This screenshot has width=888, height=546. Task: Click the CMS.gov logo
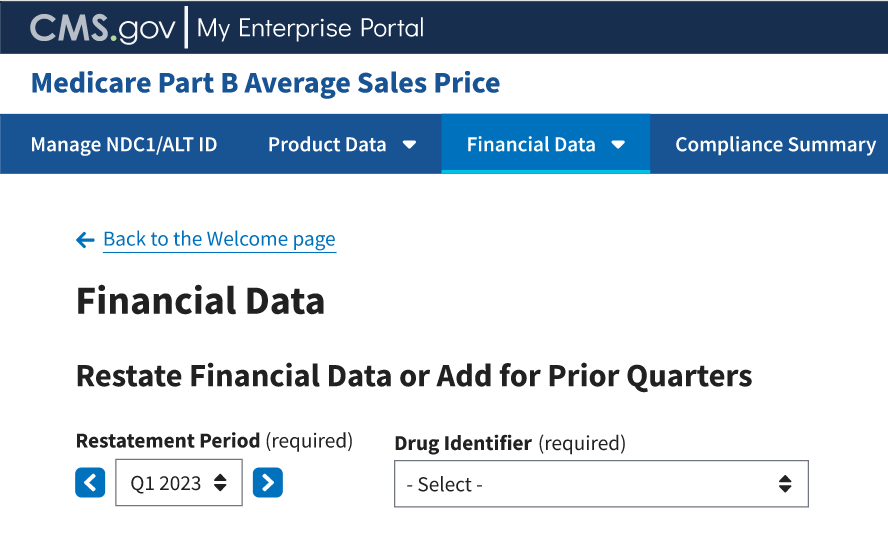pyautogui.click(x=102, y=27)
